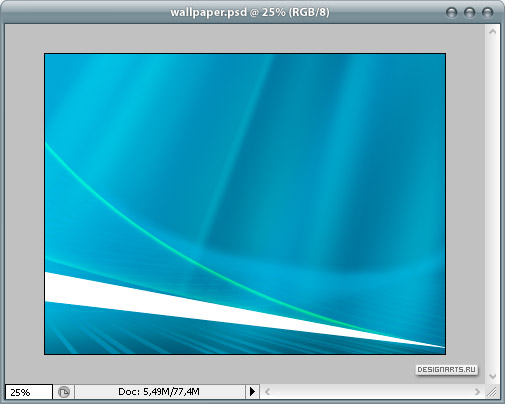The width and height of the screenshot is (505, 404).
Task: Click the zoom percentage field showing 25%
Action: (29, 392)
